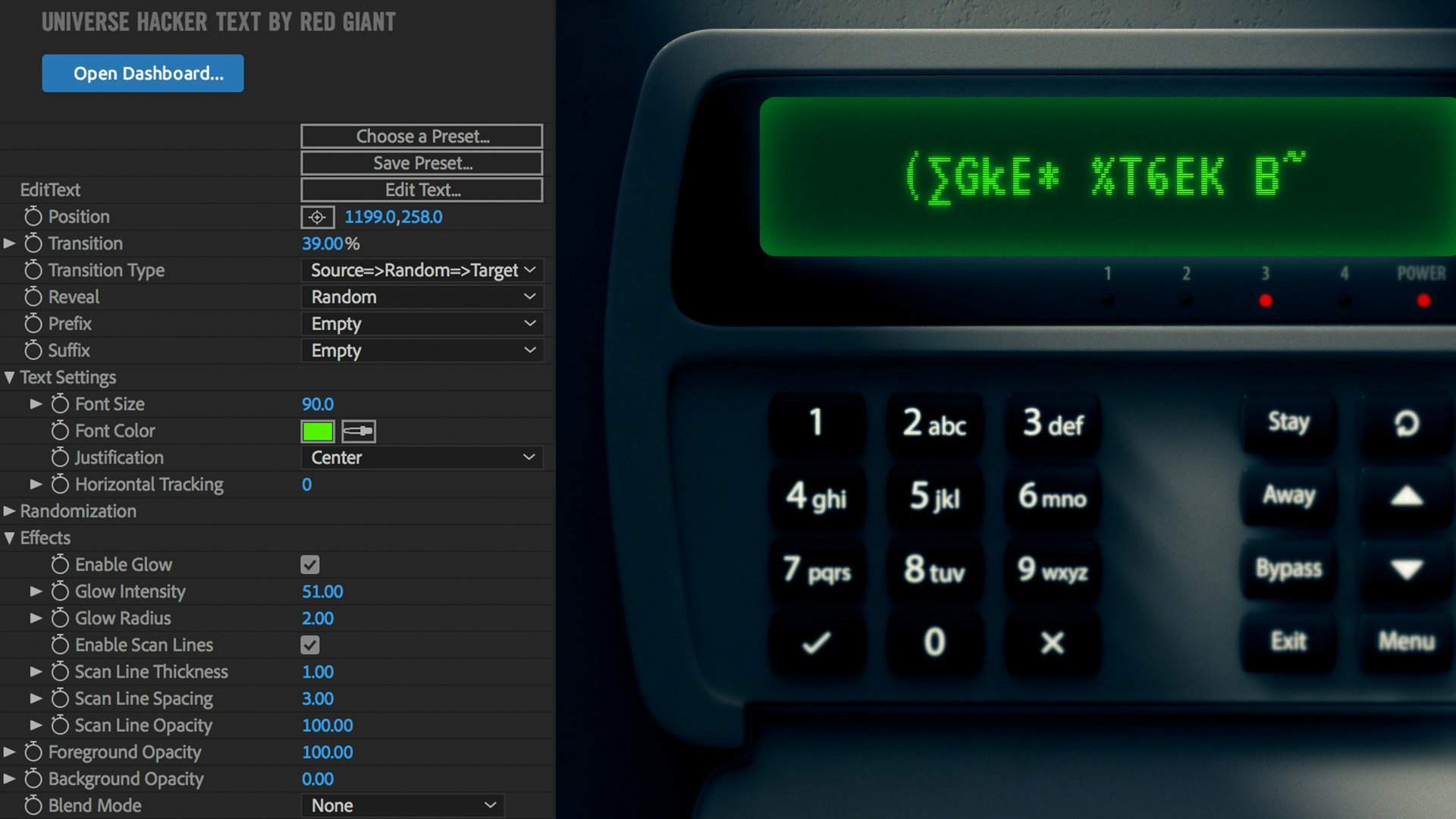Toggle the Font Size stopwatch icon
The width and height of the screenshot is (1456, 819).
coord(60,404)
